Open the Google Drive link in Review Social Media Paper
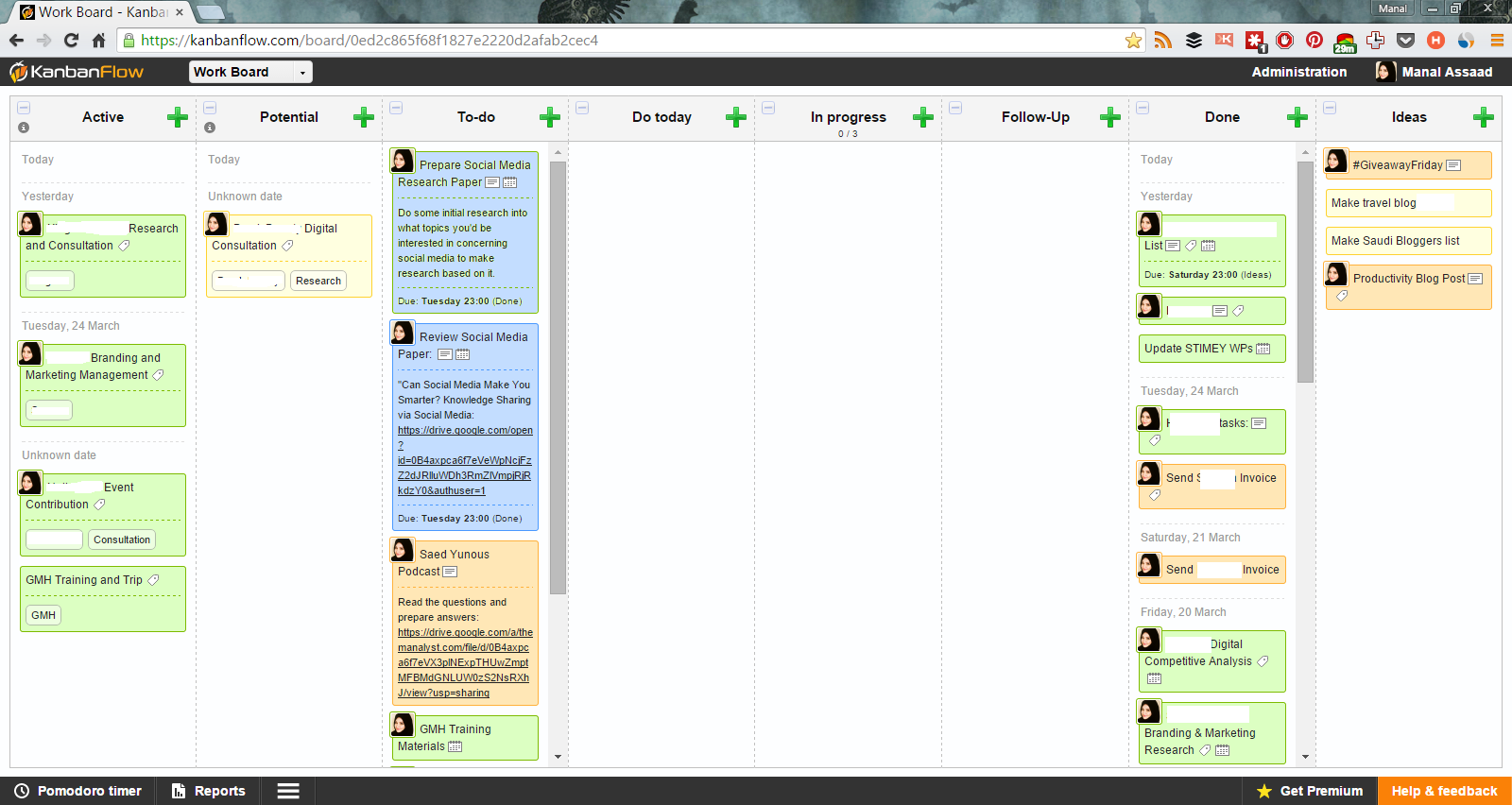This screenshot has width=1512, height=805. 465,460
